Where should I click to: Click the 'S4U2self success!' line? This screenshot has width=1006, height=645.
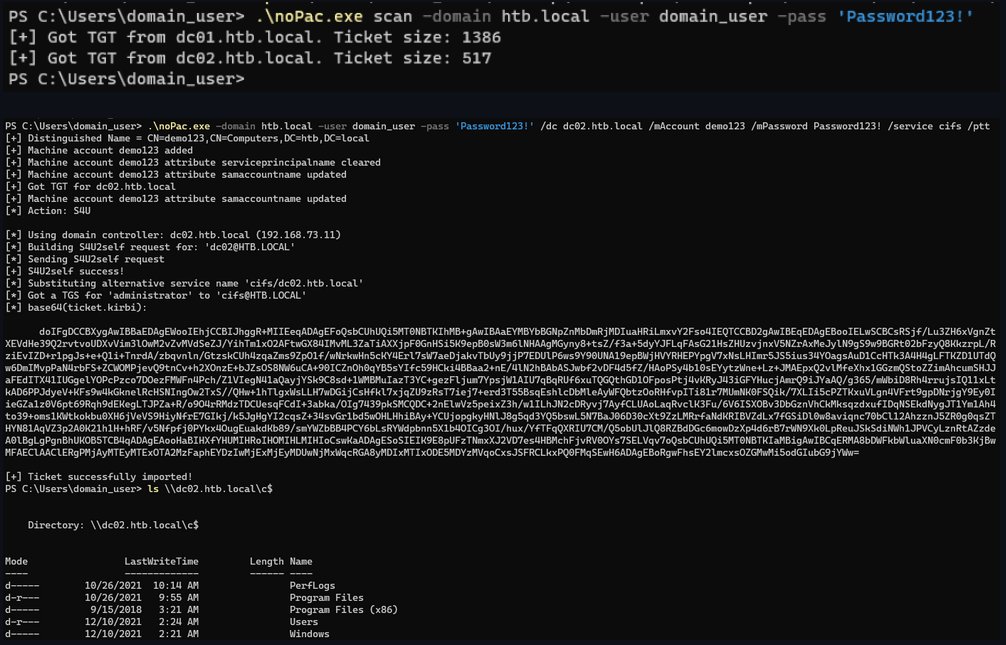65,272
